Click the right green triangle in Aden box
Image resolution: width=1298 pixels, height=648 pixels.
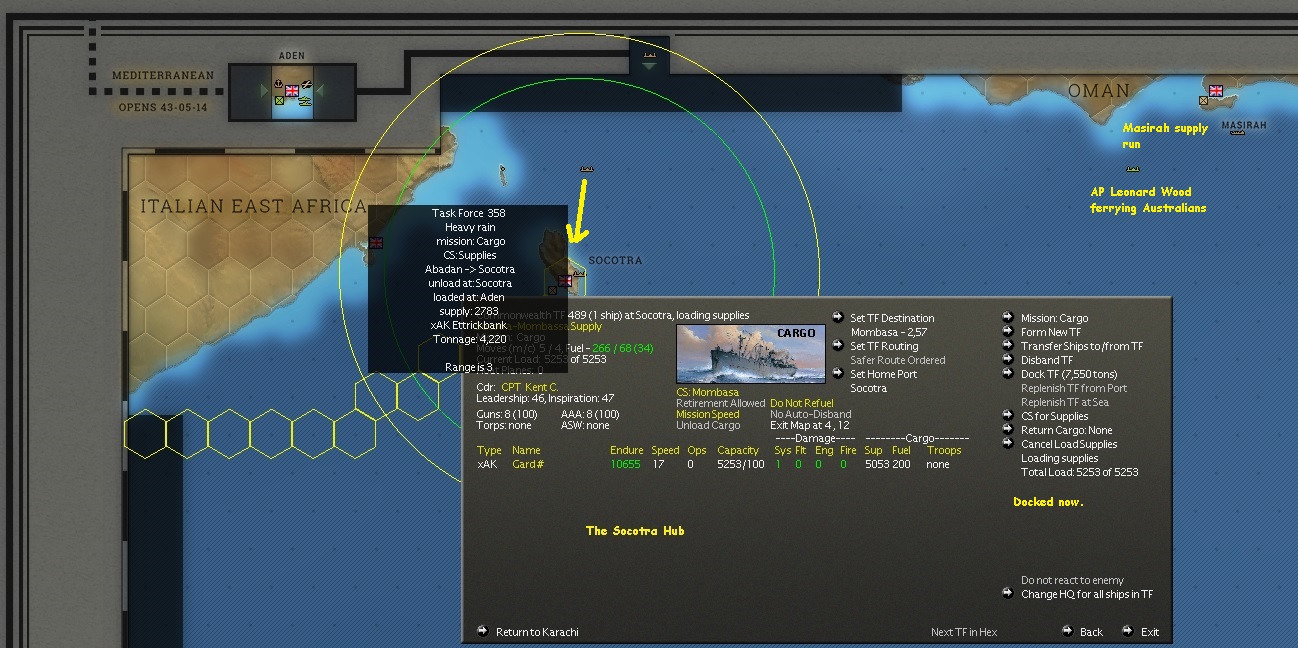[x=320, y=91]
